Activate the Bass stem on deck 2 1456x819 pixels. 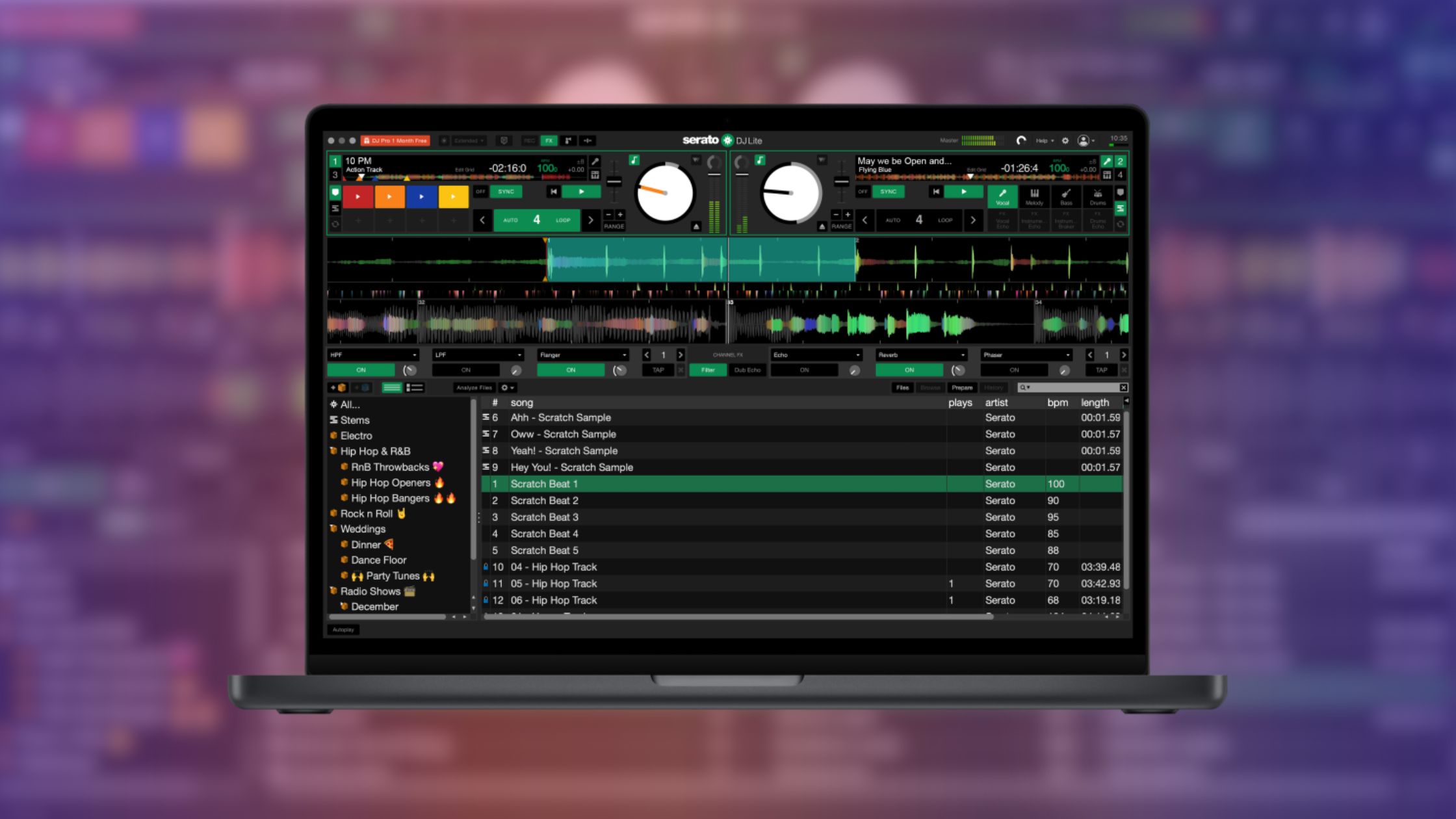[x=1066, y=198]
